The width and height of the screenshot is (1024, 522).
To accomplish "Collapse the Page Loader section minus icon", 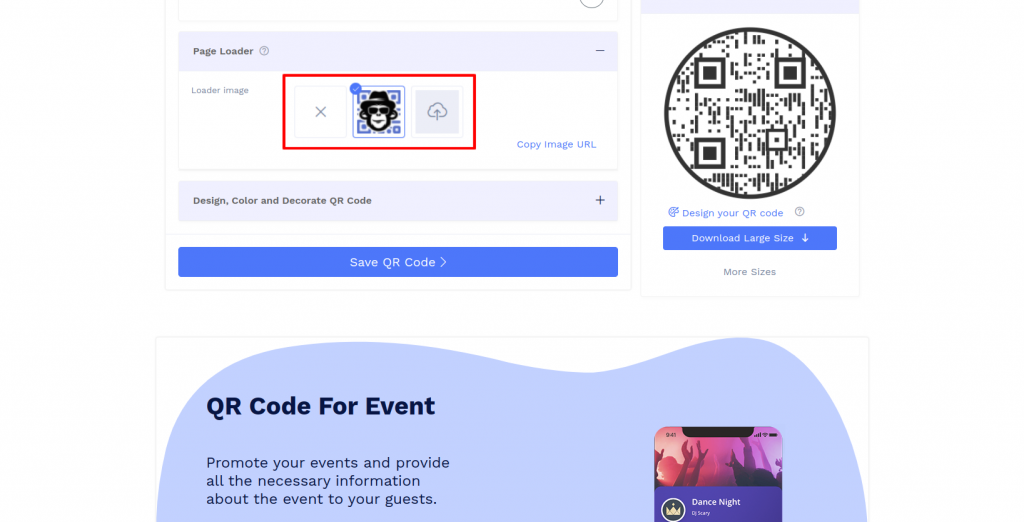I will [x=600, y=51].
